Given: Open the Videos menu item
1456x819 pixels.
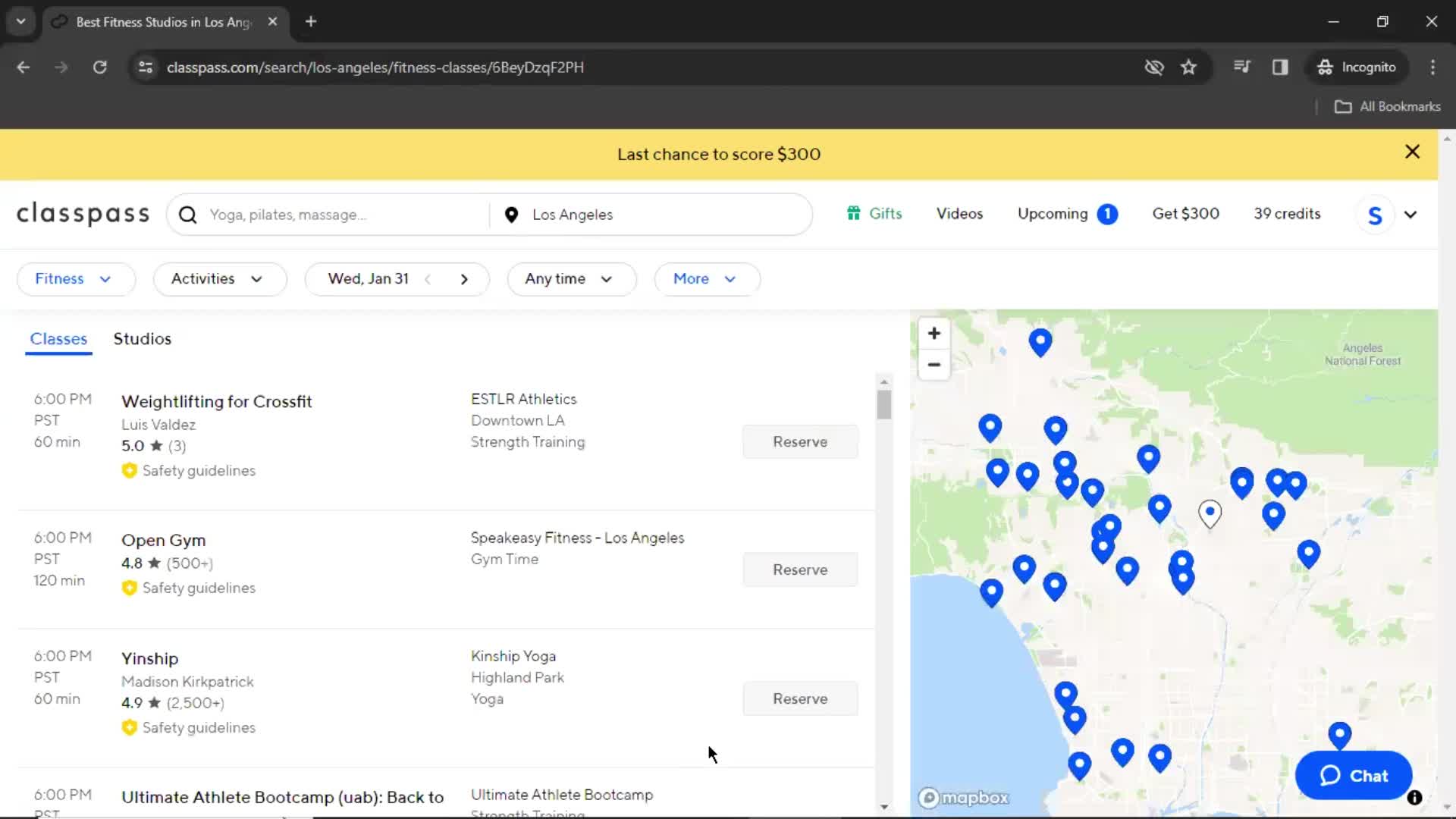Looking at the screenshot, I should point(959,214).
